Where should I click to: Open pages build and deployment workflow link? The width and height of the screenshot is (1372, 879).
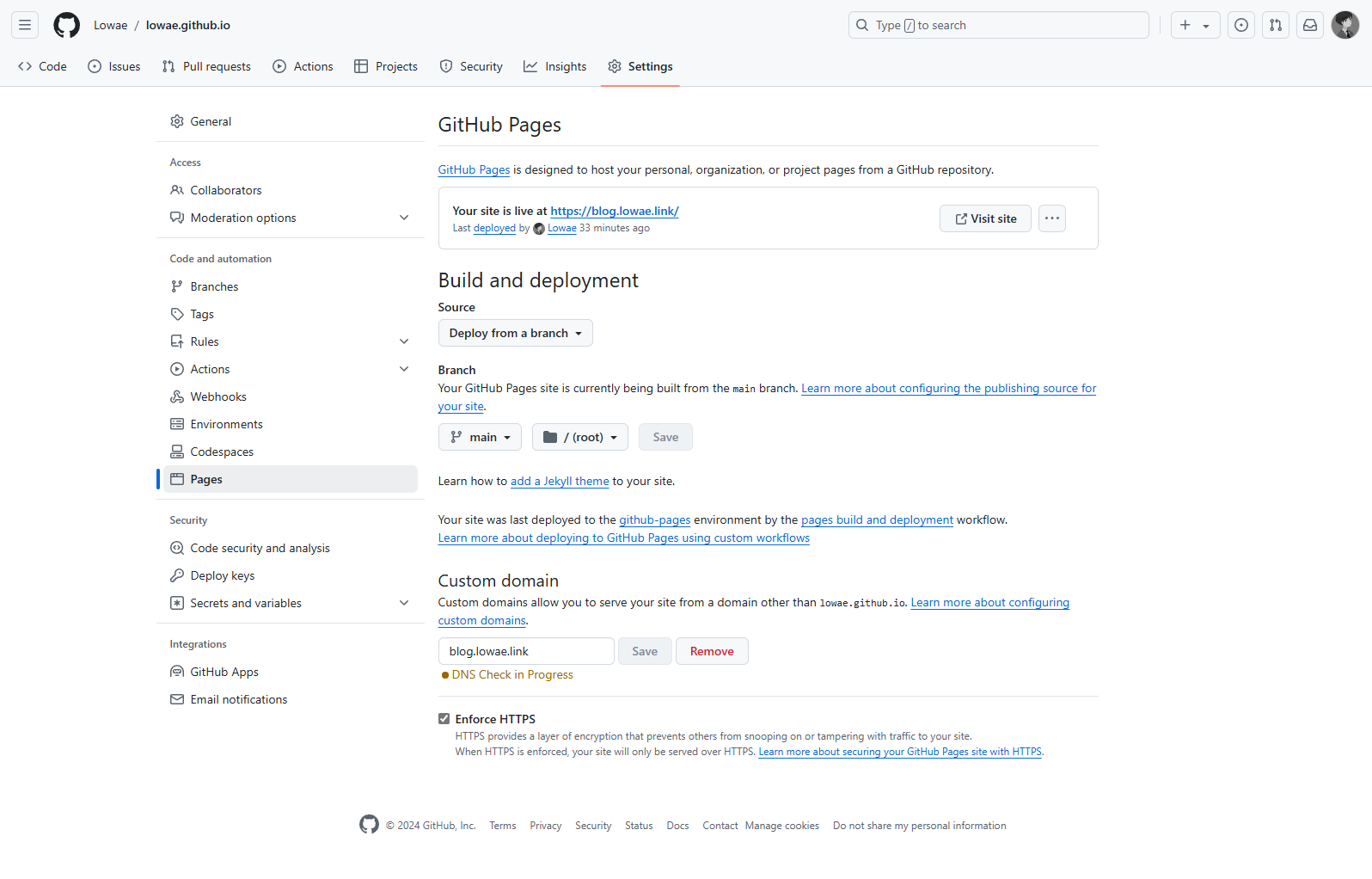coord(877,519)
